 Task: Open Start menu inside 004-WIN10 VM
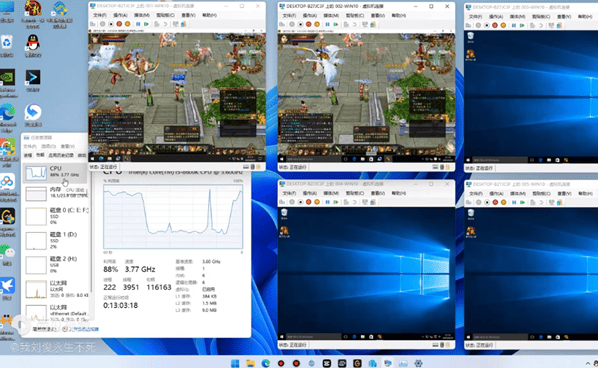pos(282,337)
